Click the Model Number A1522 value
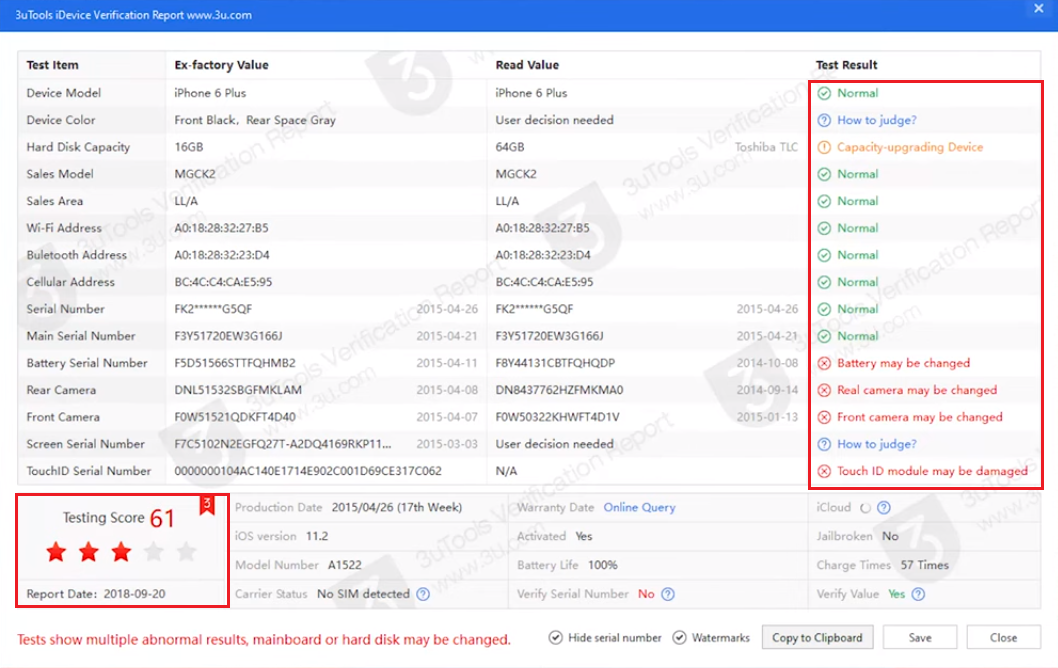1058x668 pixels. point(345,565)
